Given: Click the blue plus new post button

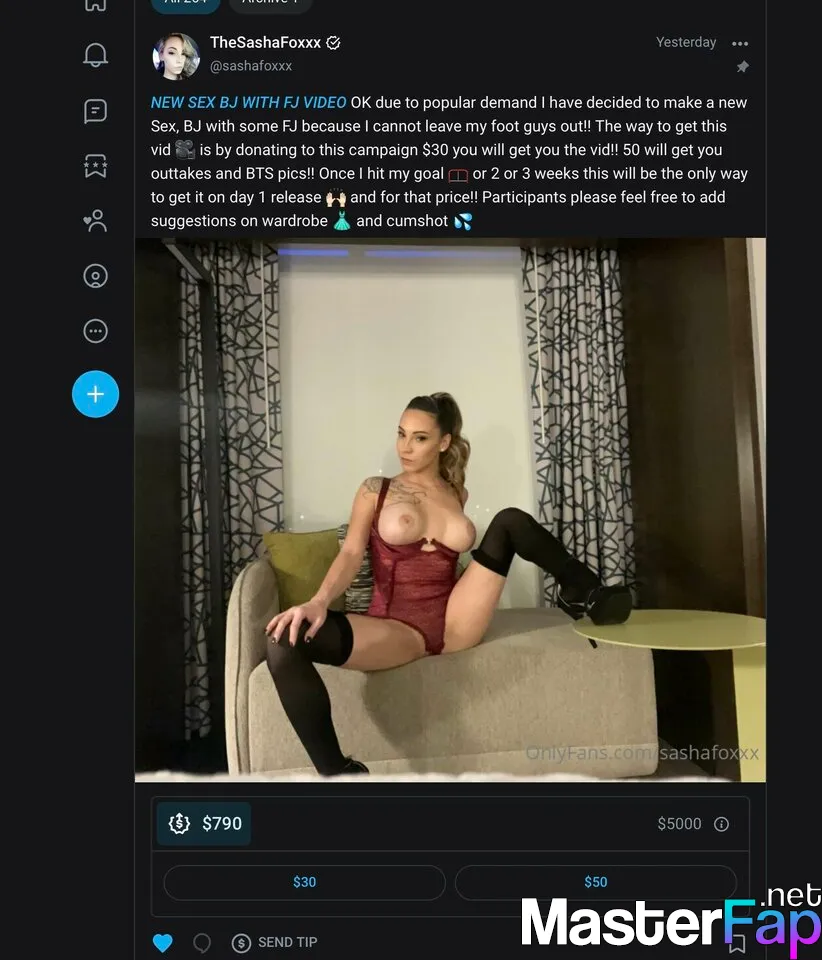Looking at the screenshot, I should [x=95, y=394].
